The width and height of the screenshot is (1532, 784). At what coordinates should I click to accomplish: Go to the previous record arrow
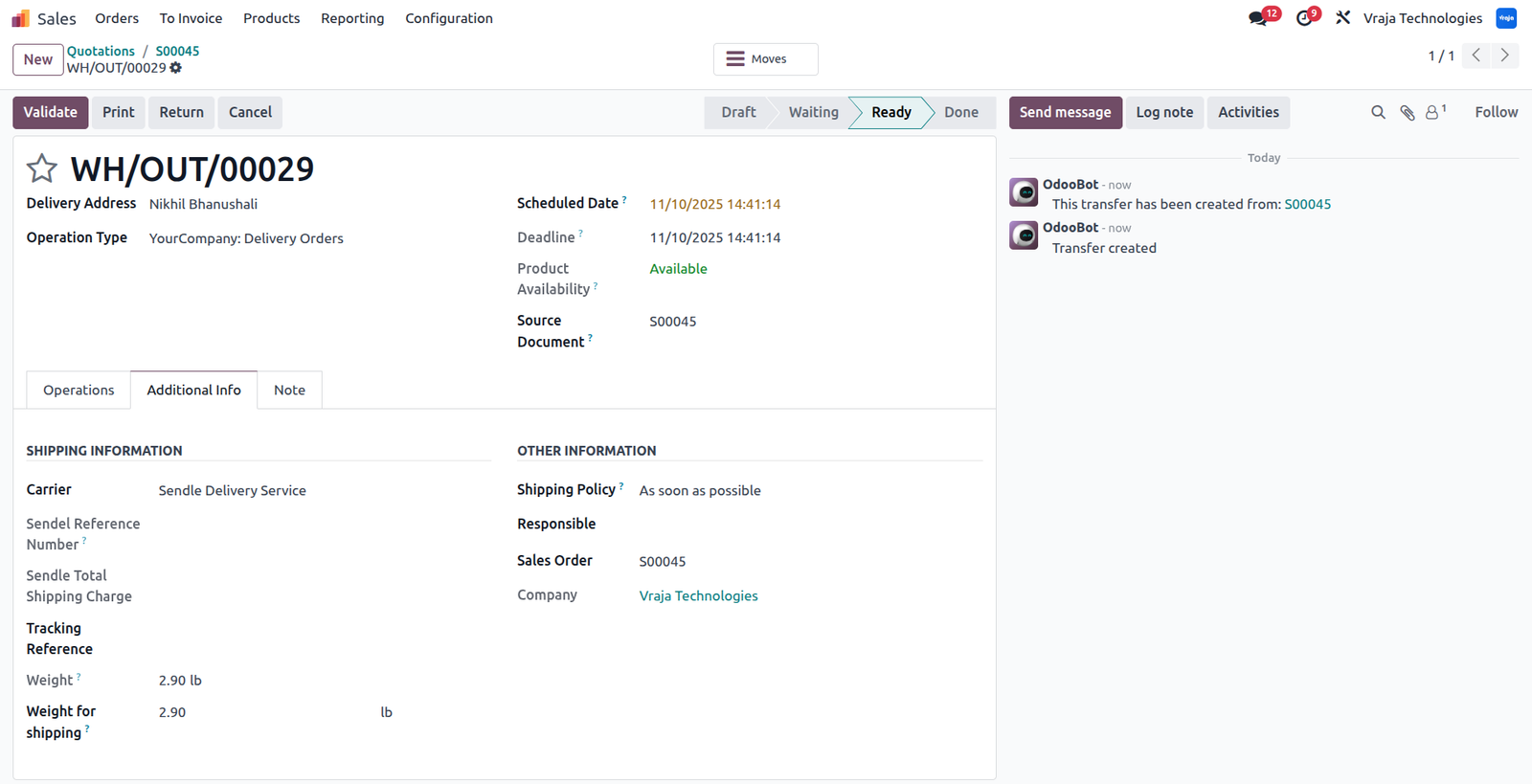point(1476,56)
